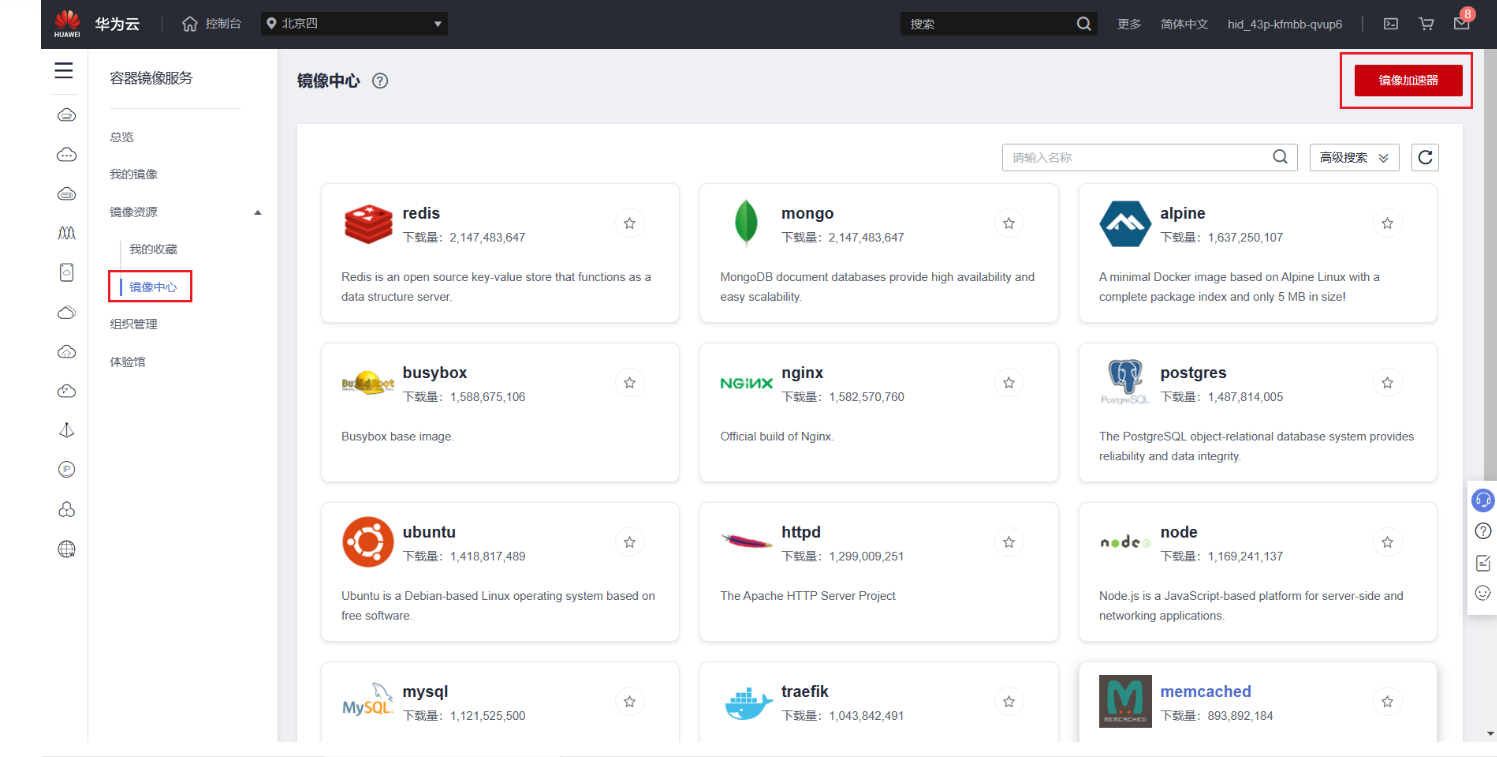Go to 总览 overview

[121, 137]
